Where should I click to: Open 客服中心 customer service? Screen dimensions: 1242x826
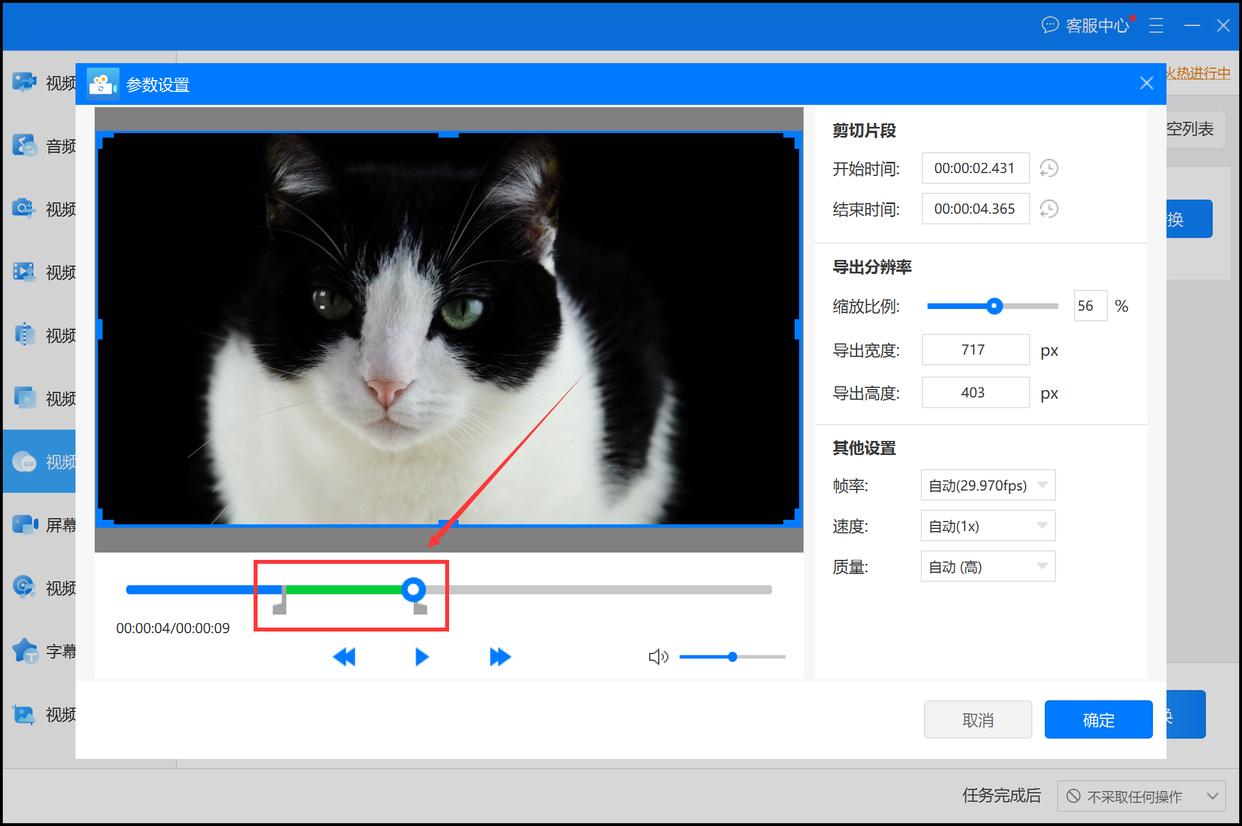[x=1086, y=26]
